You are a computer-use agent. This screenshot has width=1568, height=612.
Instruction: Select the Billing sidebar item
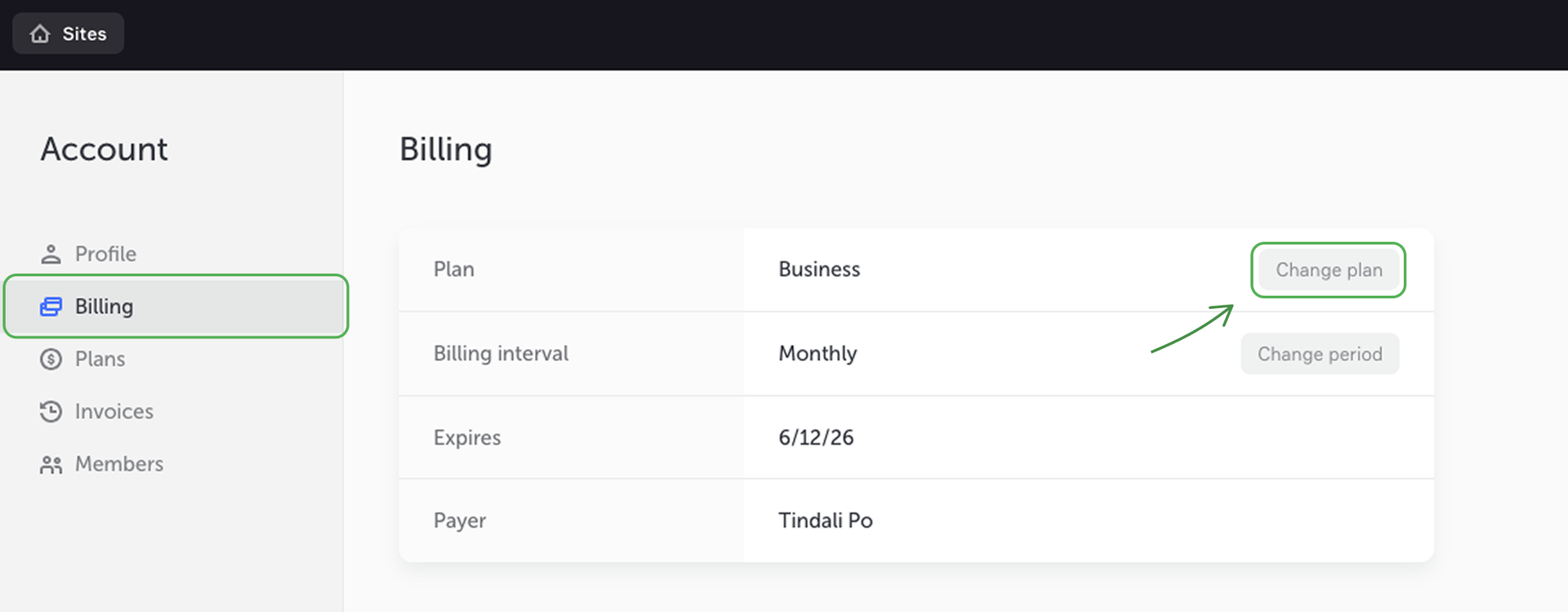[104, 306]
